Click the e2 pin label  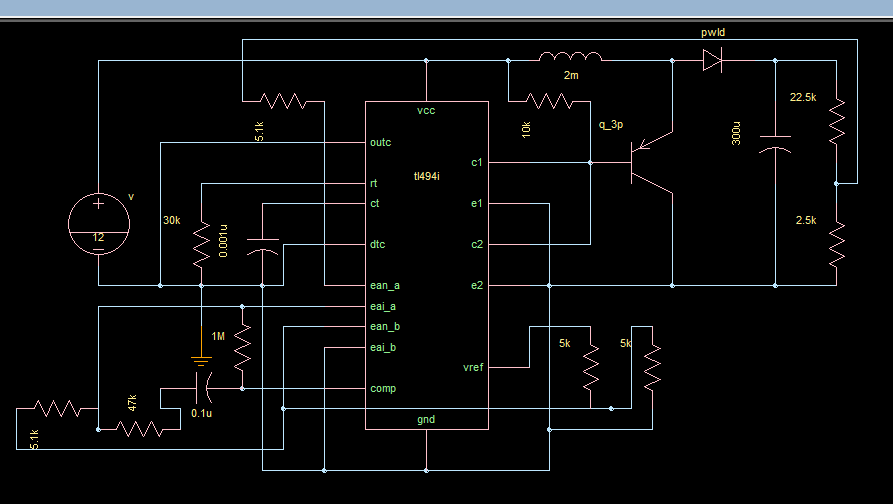click(477, 285)
